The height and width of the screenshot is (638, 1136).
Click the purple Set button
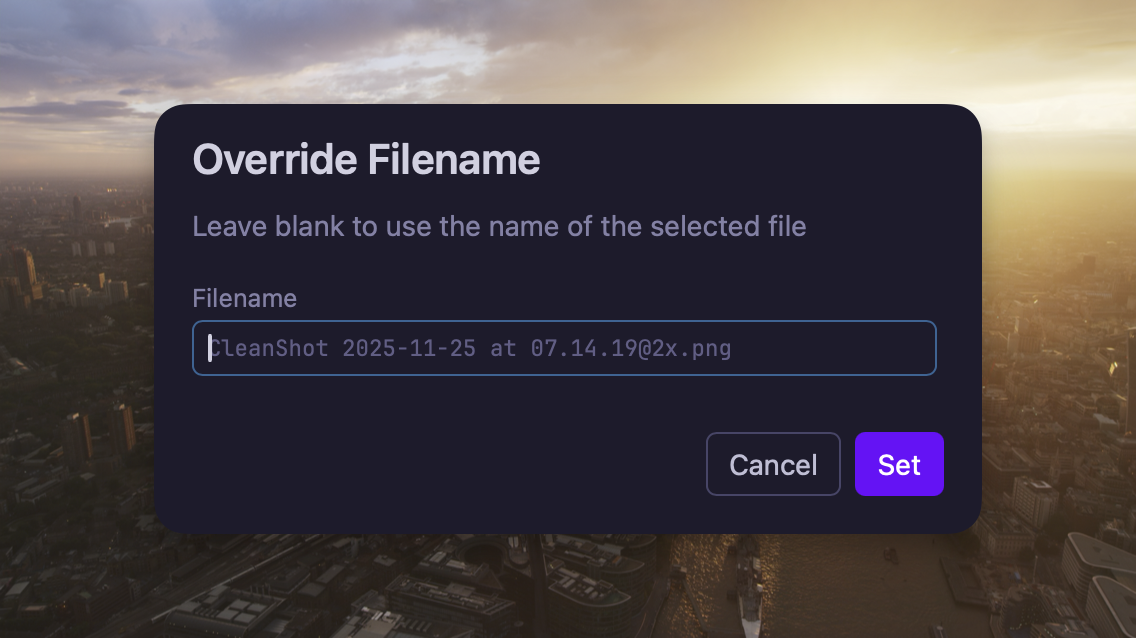[899, 464]
